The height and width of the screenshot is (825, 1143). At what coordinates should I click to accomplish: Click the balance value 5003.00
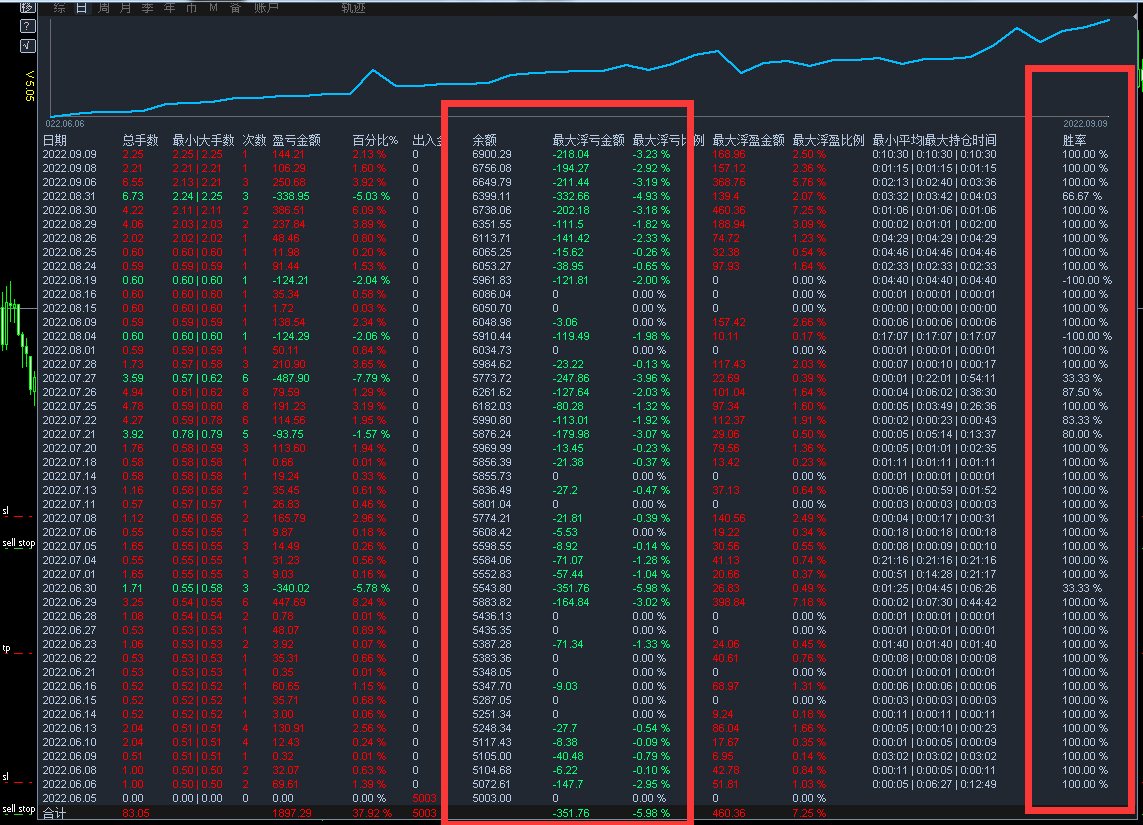click(x=492, y=798)
